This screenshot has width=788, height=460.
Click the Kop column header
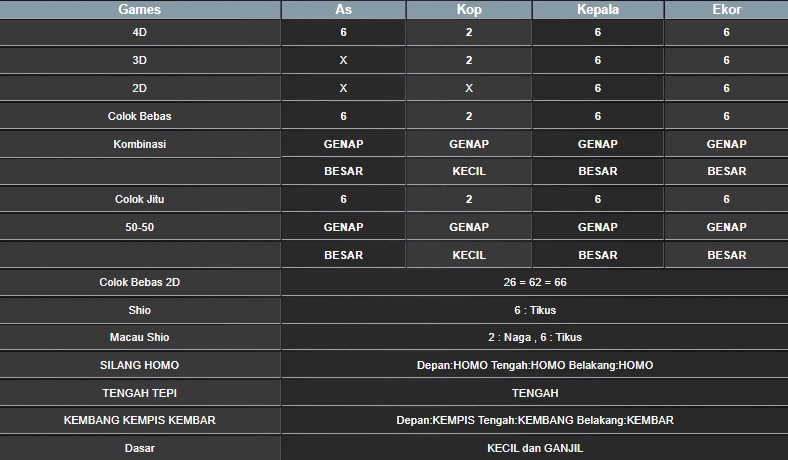469,10
